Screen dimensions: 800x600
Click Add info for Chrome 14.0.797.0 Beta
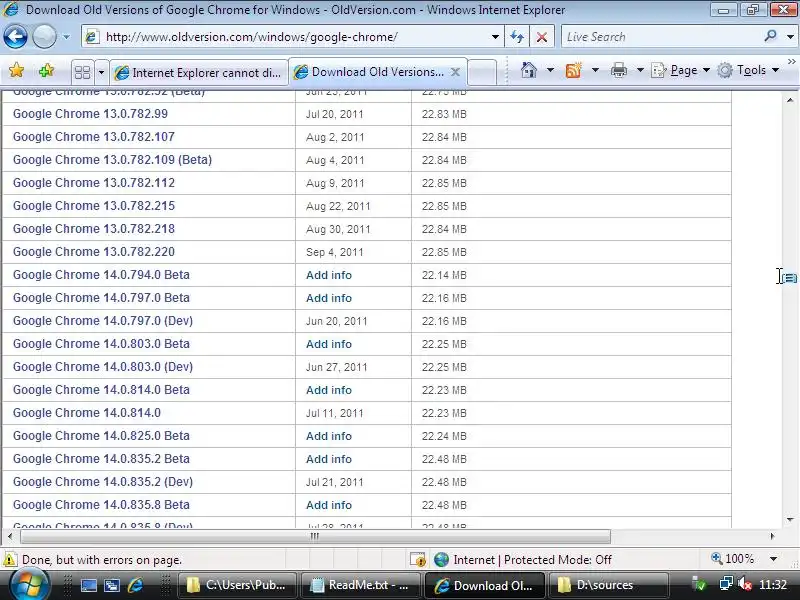click(x=329, y=298)
